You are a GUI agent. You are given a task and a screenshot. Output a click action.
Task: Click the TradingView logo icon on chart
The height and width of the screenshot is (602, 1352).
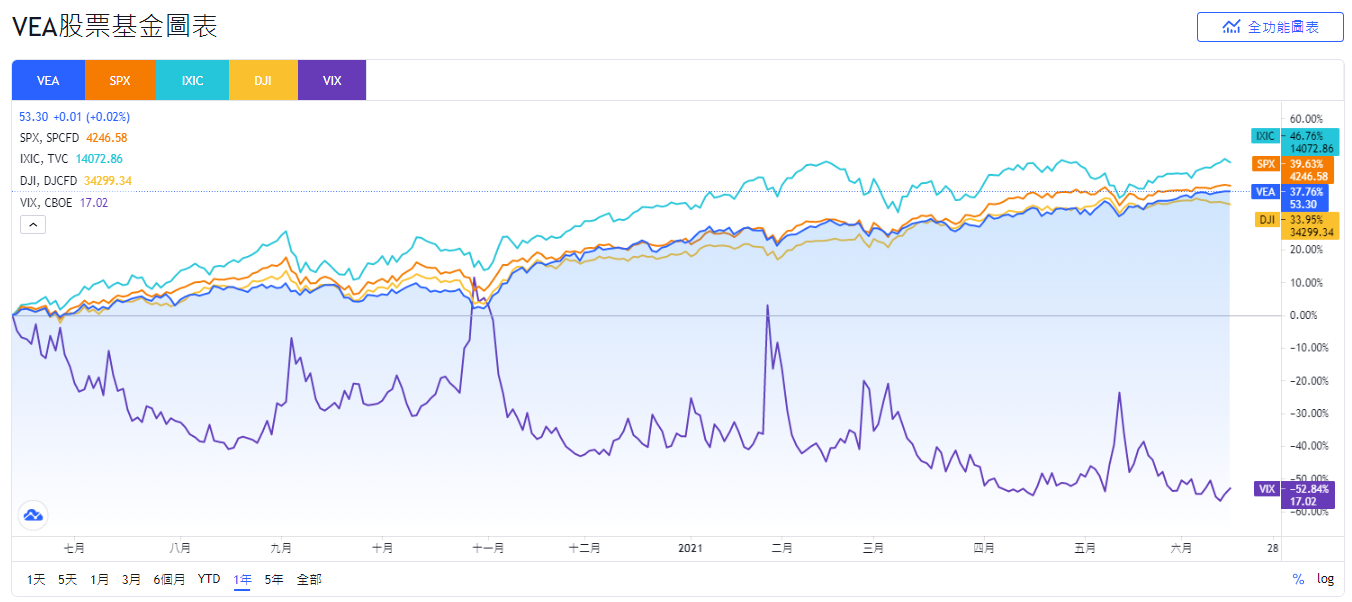click(x=33, y=515)
